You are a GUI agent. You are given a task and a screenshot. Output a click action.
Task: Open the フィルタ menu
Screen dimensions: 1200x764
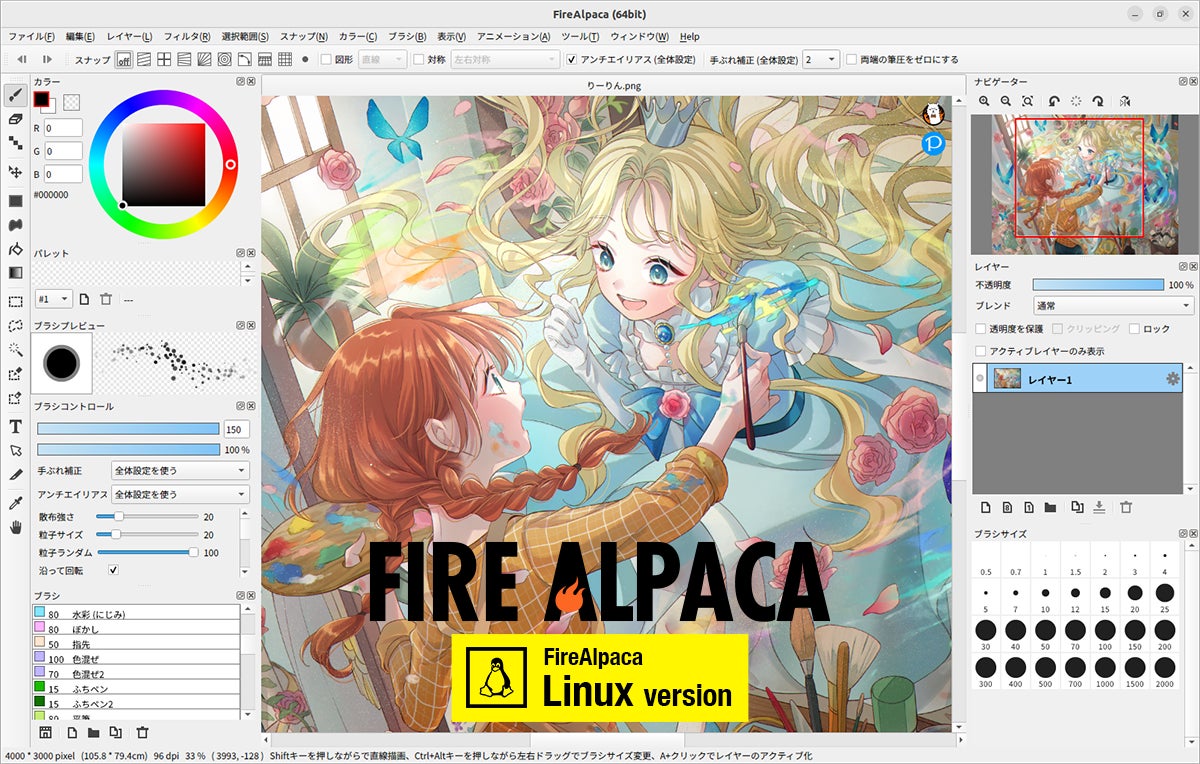click(x=187, y=36)
